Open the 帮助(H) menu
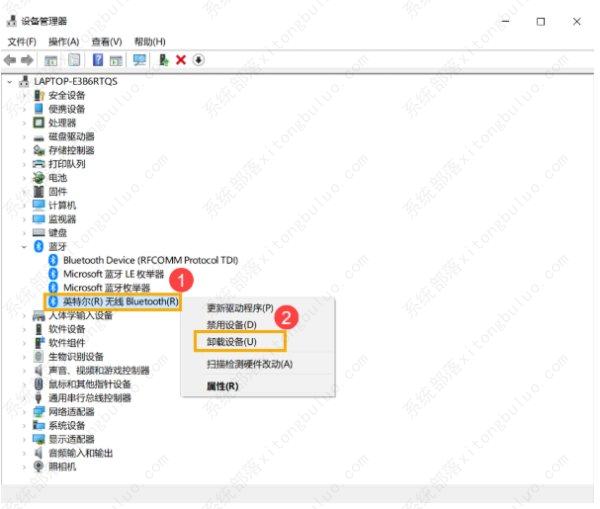The image size is (600, 509). point(150,41)
